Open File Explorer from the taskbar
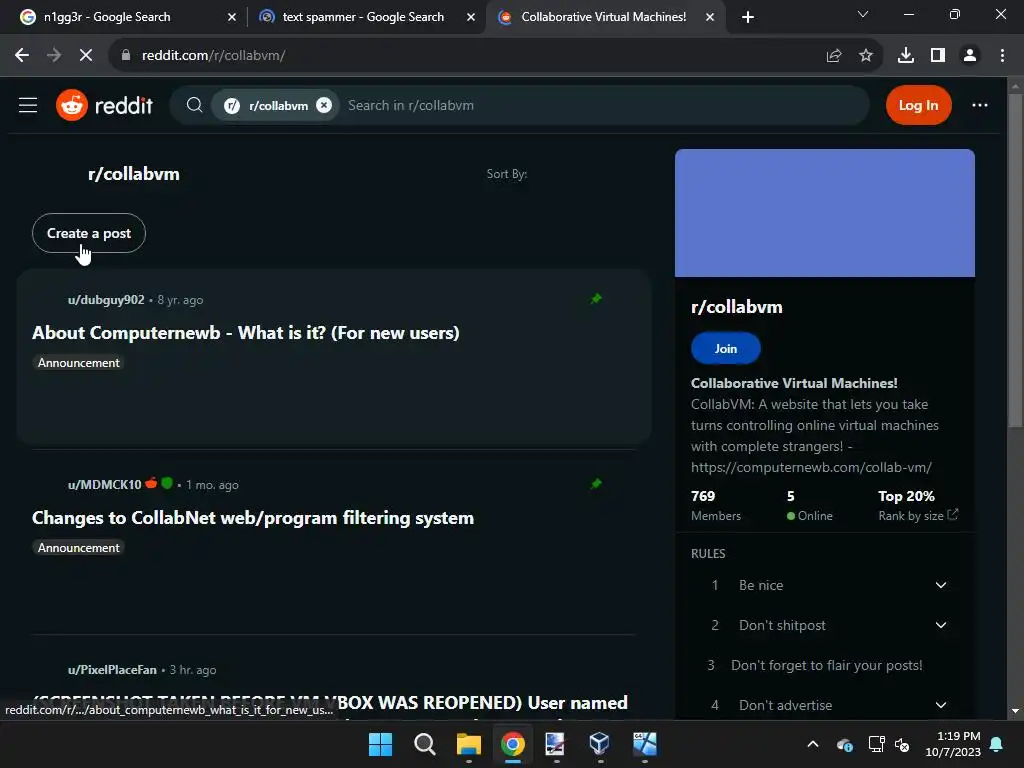Screen dimensions: 1024x768 [468, 744]
